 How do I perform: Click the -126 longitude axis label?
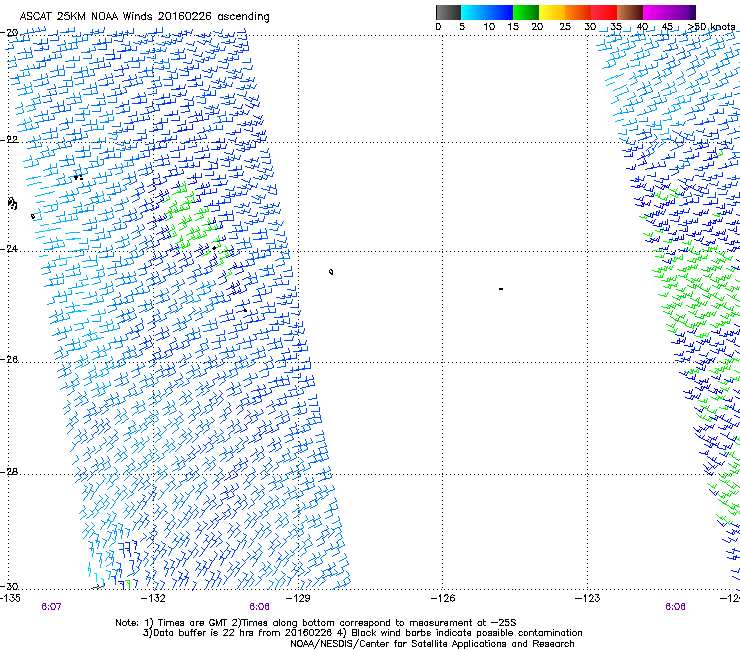pyautogui.click(x=443, y=598)
